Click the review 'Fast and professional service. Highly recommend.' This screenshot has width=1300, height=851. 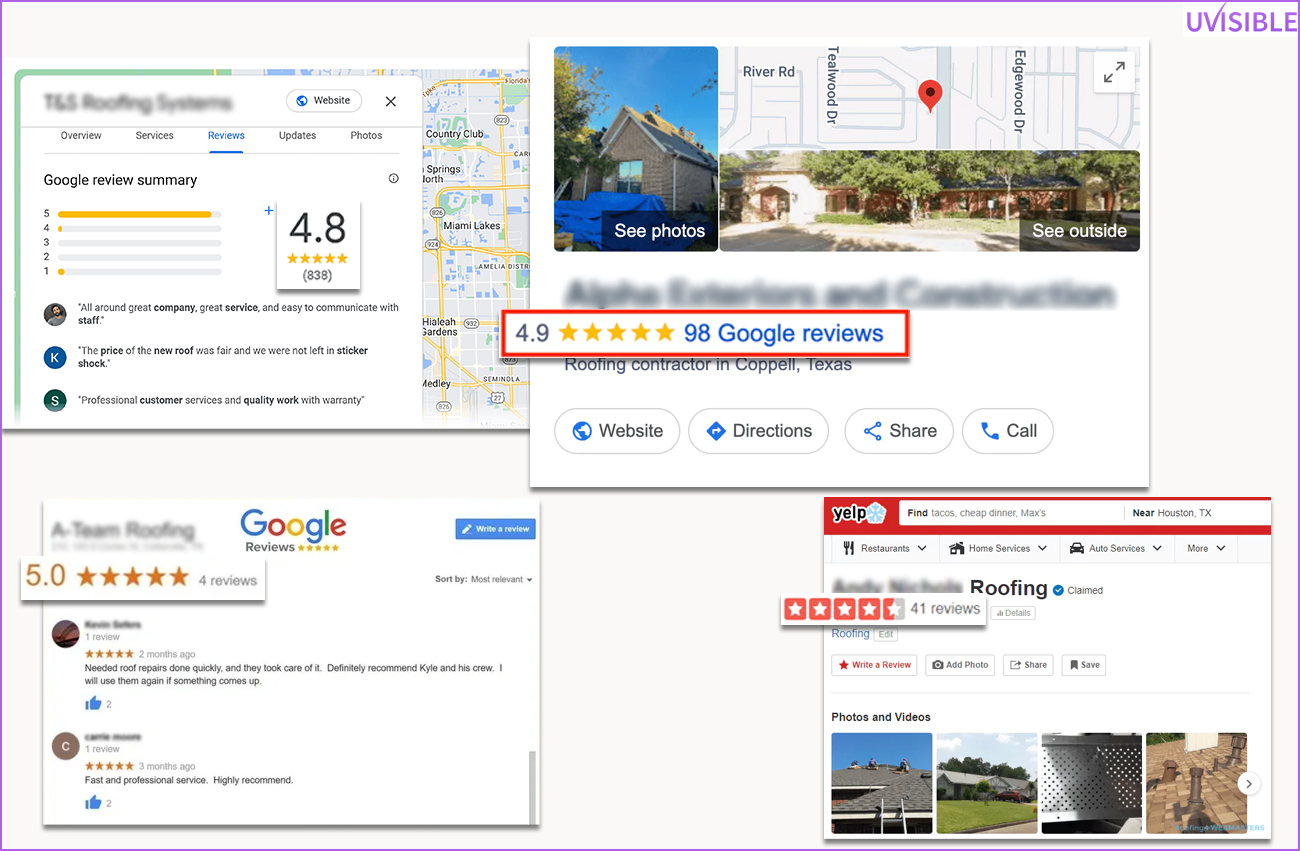pyautogui.click(x=189, y=780)
